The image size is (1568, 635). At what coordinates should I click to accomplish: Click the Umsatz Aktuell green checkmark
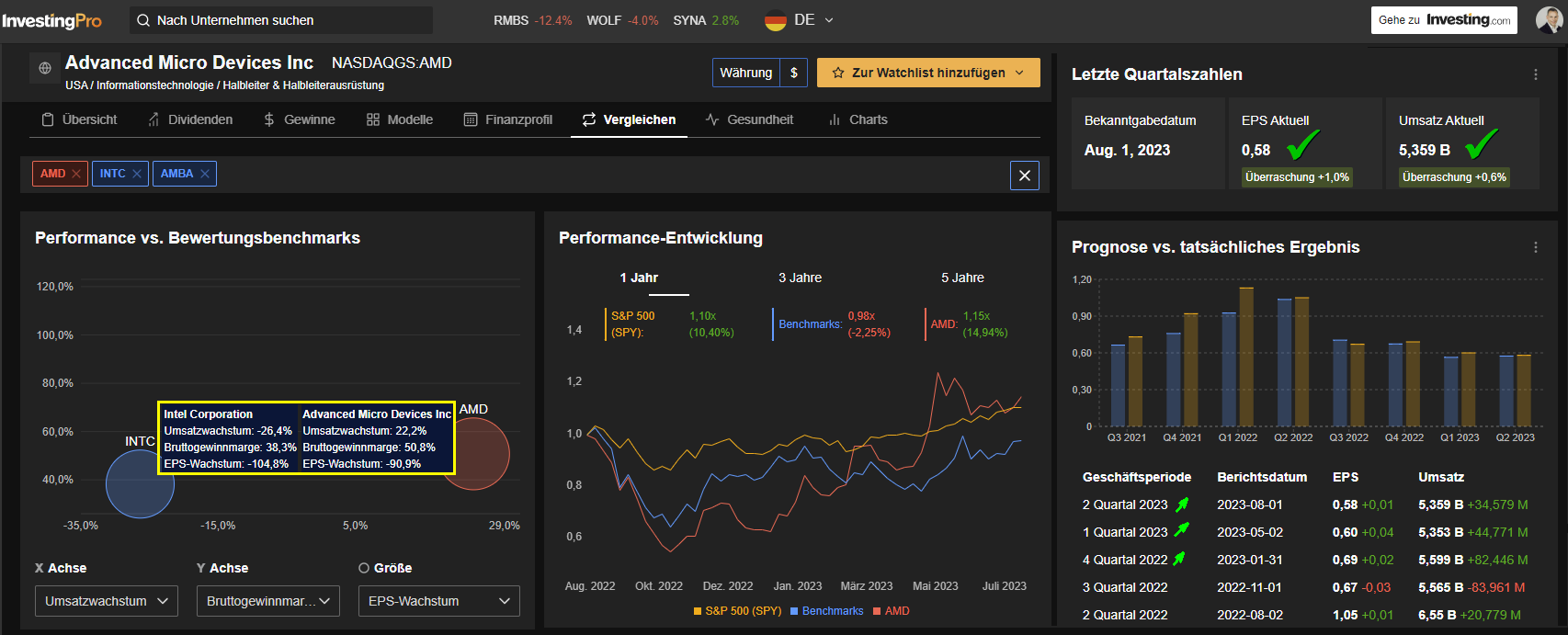(1482, 144)
